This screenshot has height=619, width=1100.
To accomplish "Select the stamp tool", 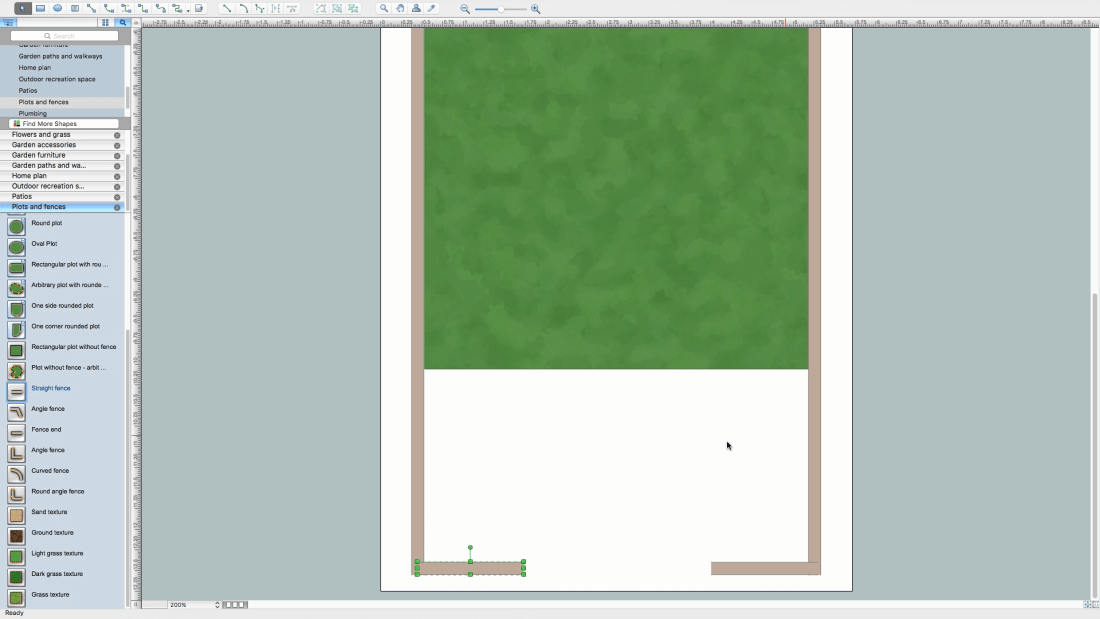I will (x=416, y=8).
